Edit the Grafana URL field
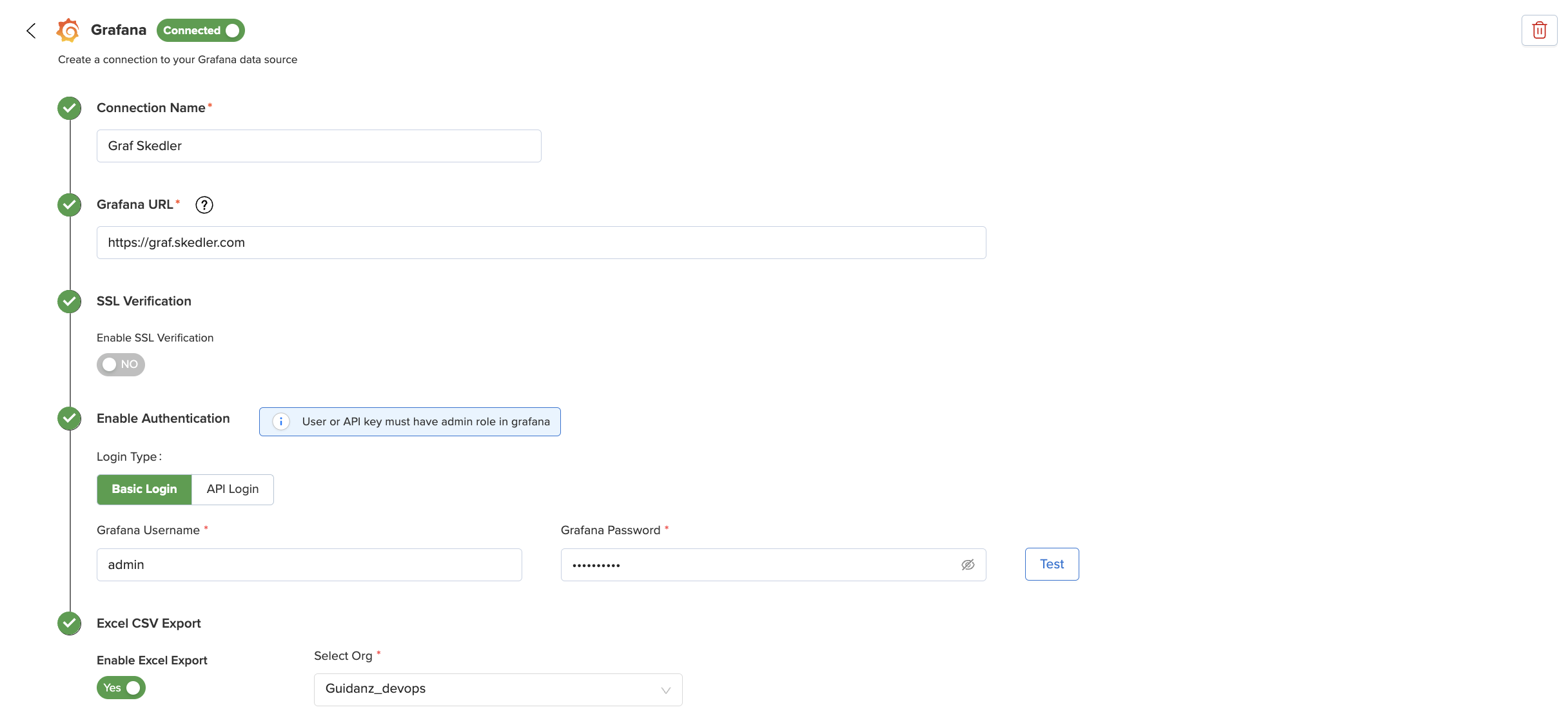The image size is (1568, 714). [542, 243]
